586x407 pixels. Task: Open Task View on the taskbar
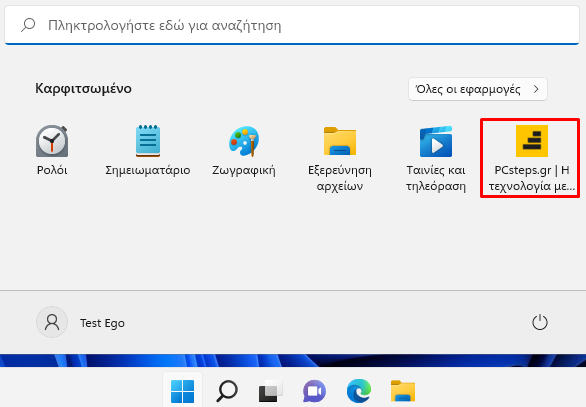pos(271,391)
